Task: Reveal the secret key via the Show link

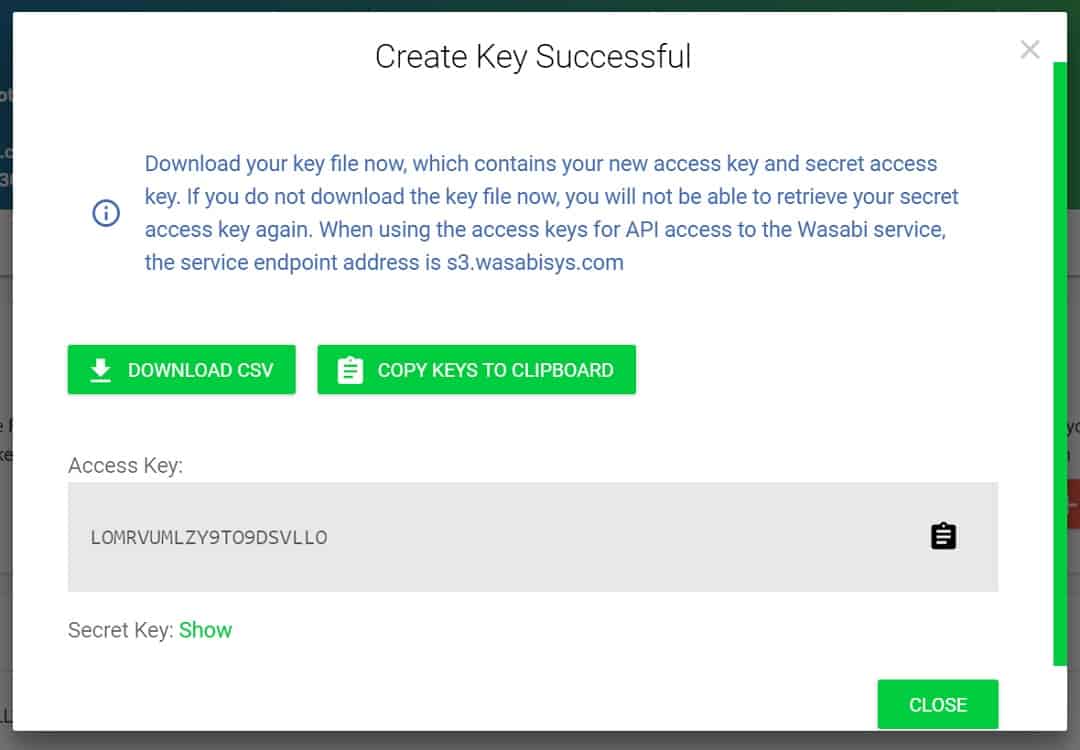Action: pyautogui.click(x=205, y=630)
